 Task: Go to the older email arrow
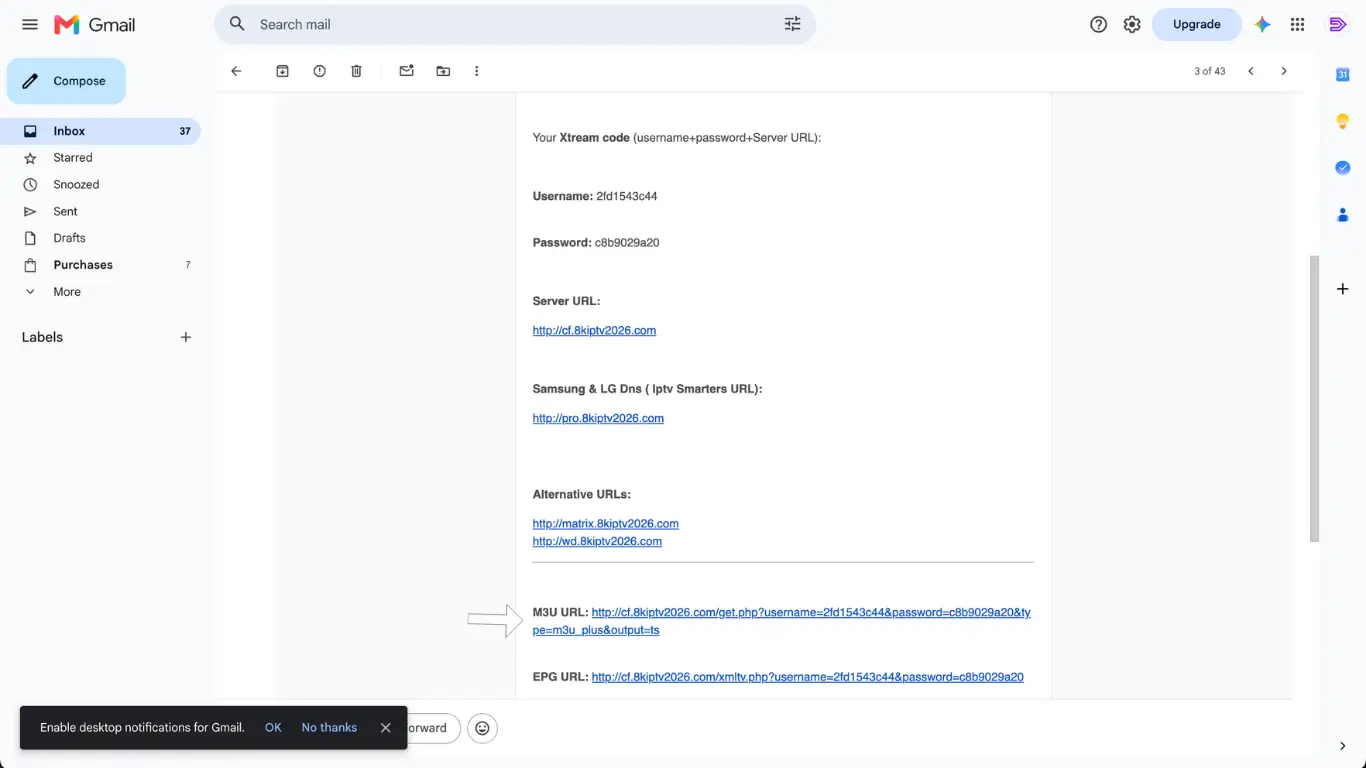click(1284, 71)
